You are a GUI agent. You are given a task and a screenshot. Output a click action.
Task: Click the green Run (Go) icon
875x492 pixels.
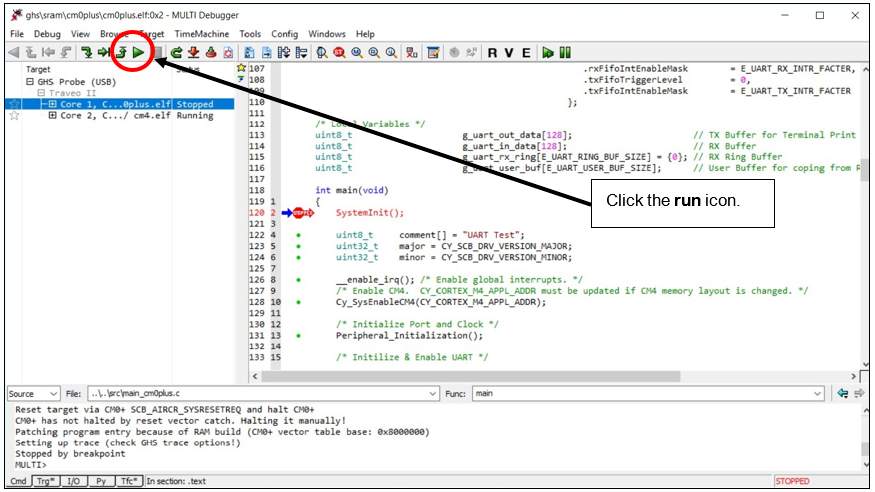pyautogui.click(x=138, y=52)
